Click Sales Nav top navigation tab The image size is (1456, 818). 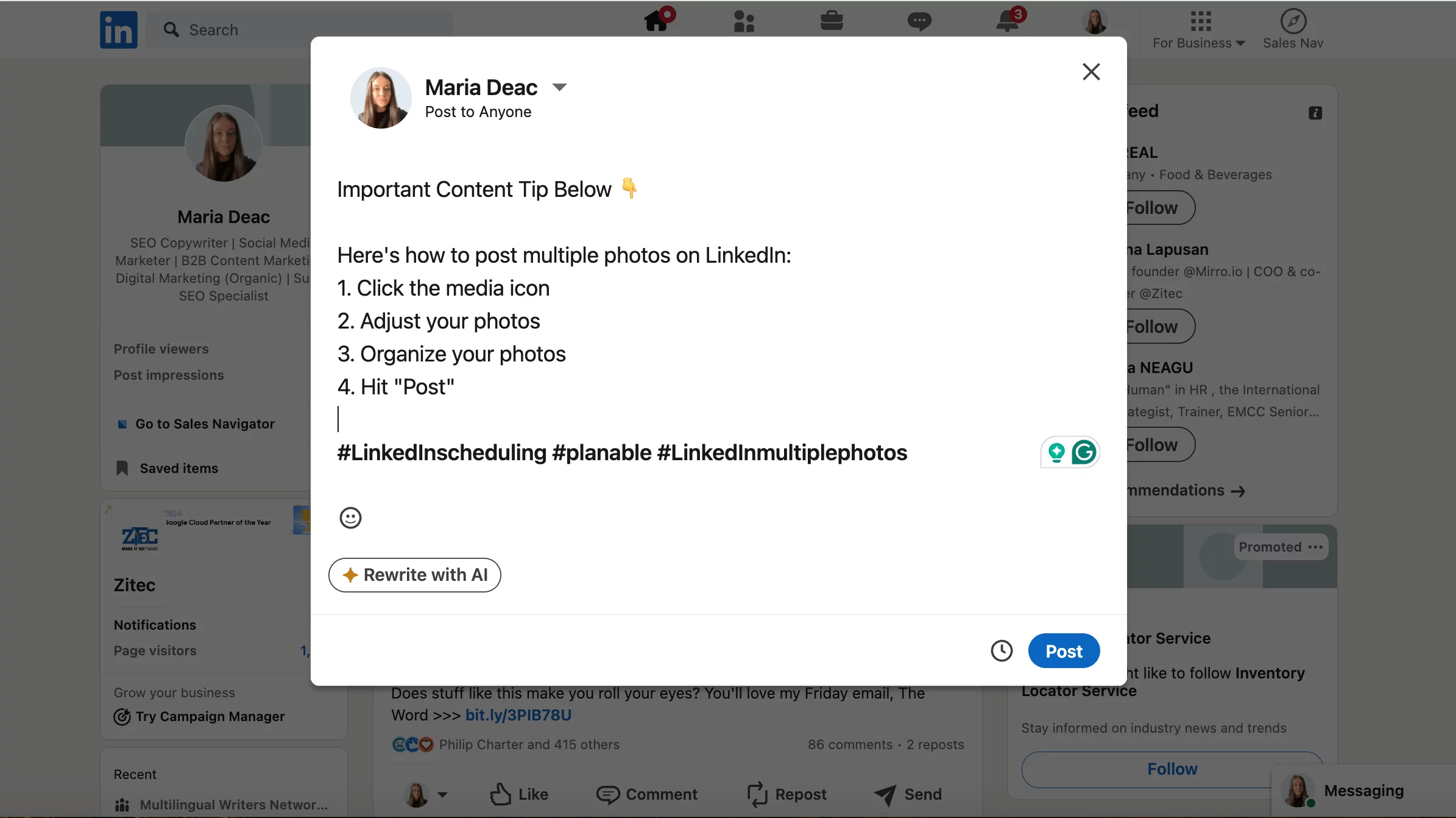1293,28
